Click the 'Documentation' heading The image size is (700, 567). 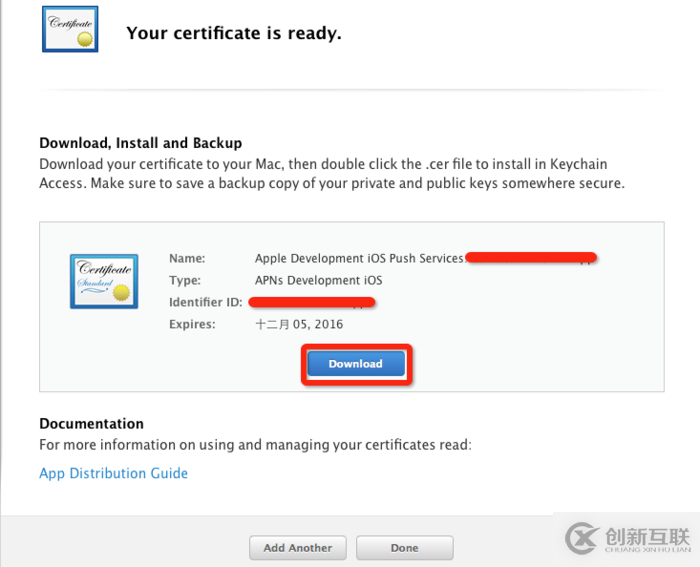92,424
